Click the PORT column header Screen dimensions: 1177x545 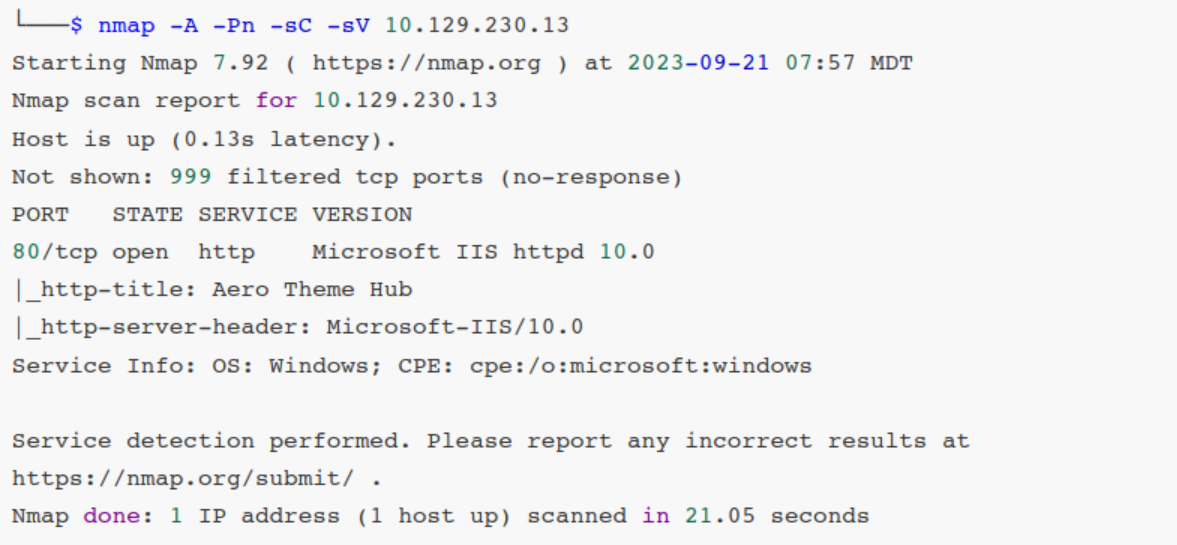pos(40,215)
